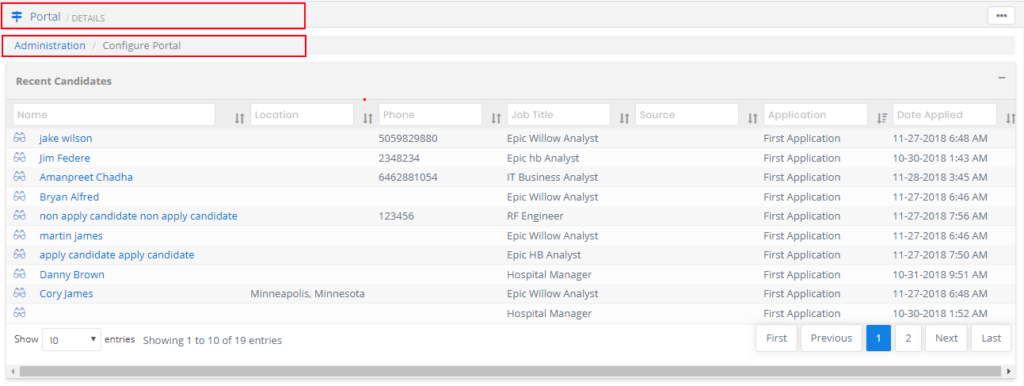This screenshot has width=1024, height=386.
Task: Click Showing 1 to 10 of 19 entries
Action: [x=212, y=340]
